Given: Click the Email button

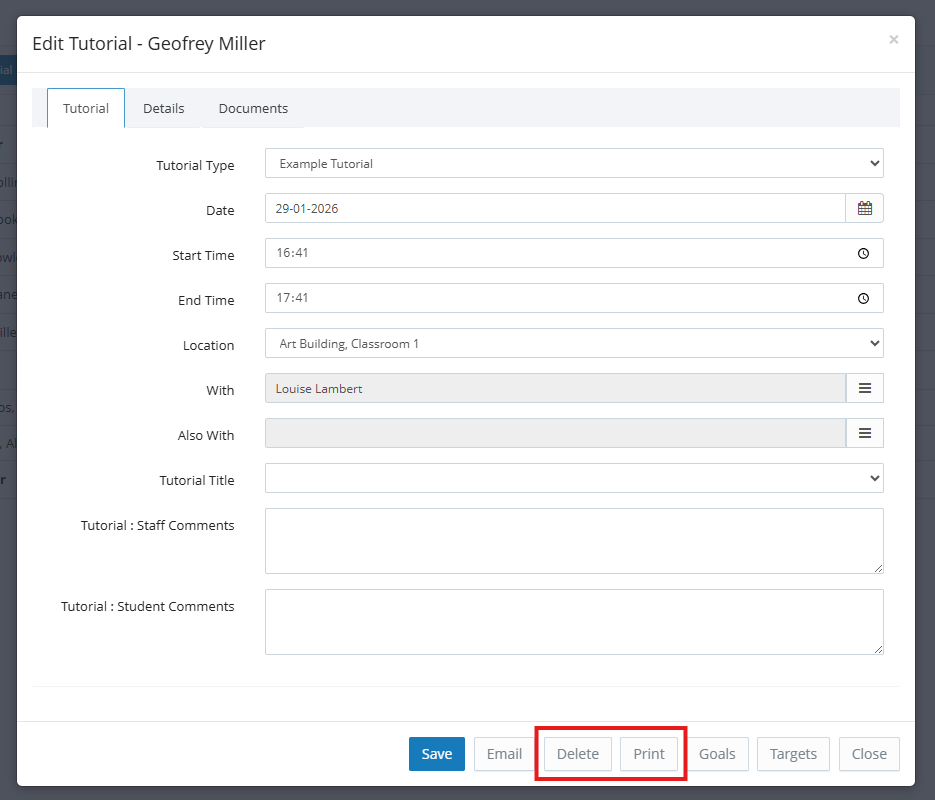Looking at the screenshot, I should [504, 754].
